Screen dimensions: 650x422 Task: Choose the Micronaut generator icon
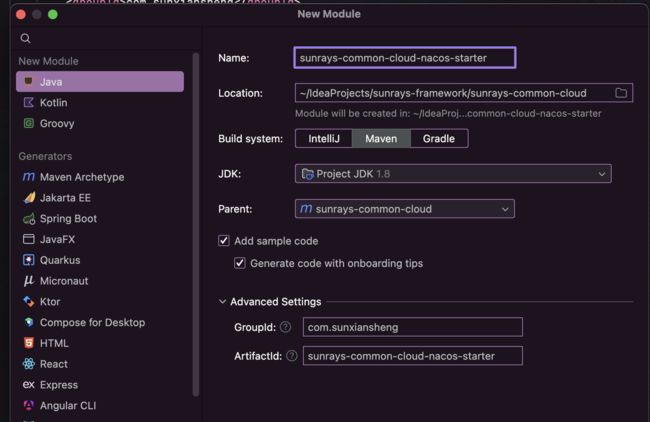click(x=29, y=281)
